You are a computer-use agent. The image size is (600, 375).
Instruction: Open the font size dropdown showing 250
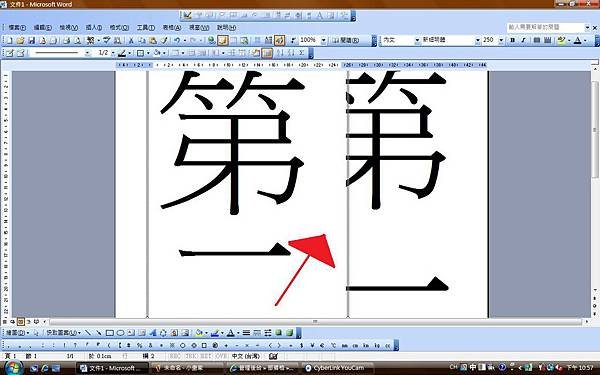tap(501, 40)
